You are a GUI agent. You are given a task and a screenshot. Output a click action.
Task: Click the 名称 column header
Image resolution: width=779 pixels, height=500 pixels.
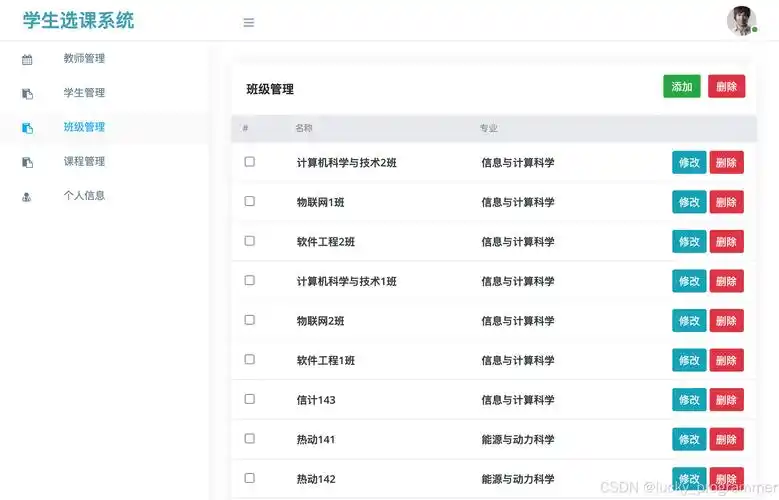(x=304, y=128)
